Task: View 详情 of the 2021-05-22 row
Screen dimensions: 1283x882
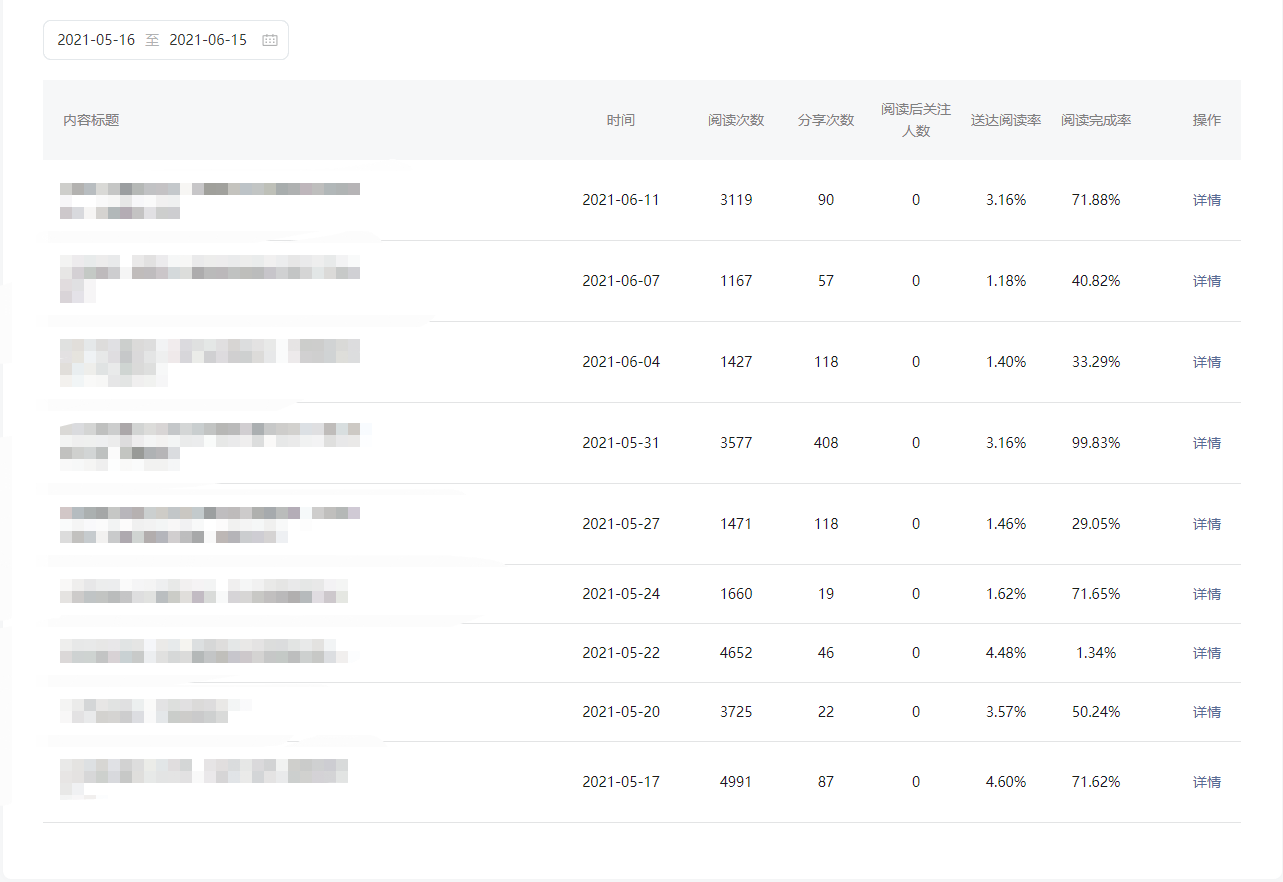Action: [x=1207, y=653]
